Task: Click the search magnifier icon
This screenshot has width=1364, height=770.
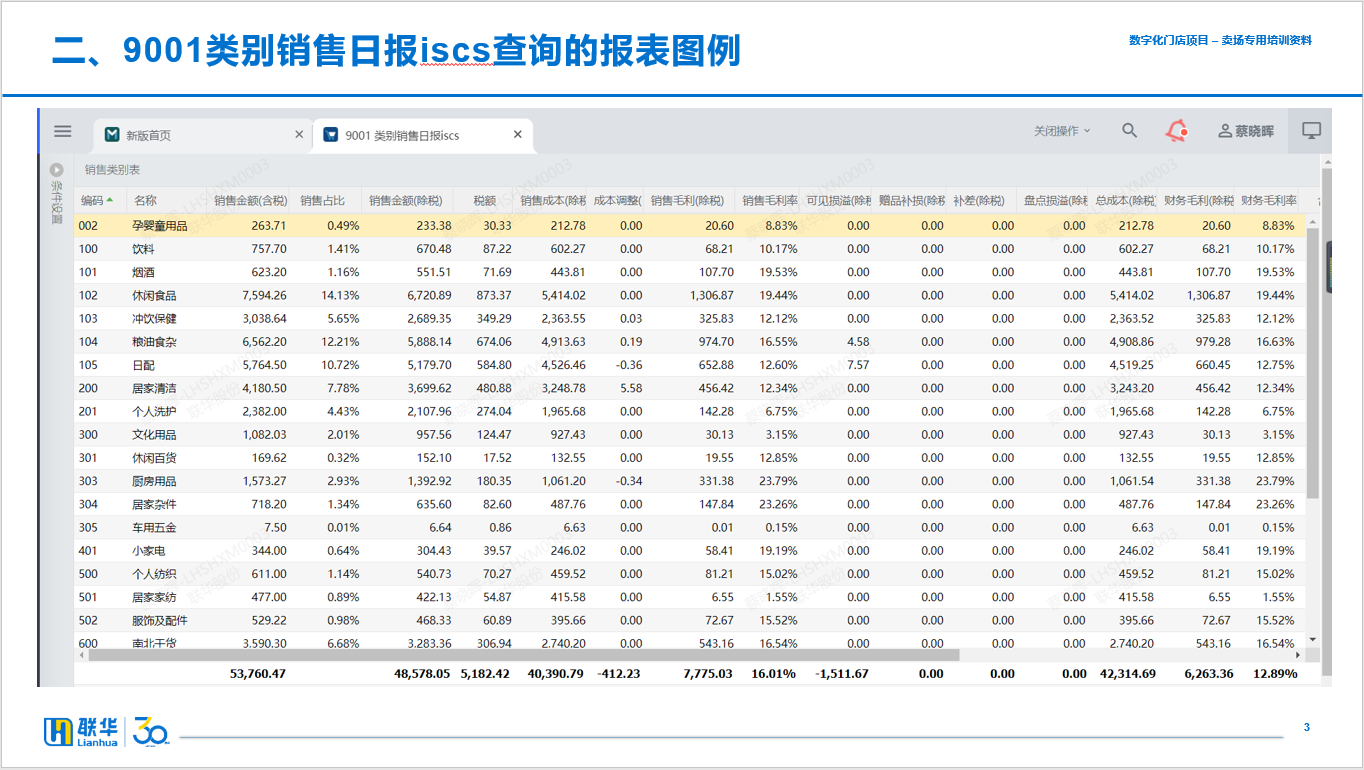Action: pos(1129,131)
